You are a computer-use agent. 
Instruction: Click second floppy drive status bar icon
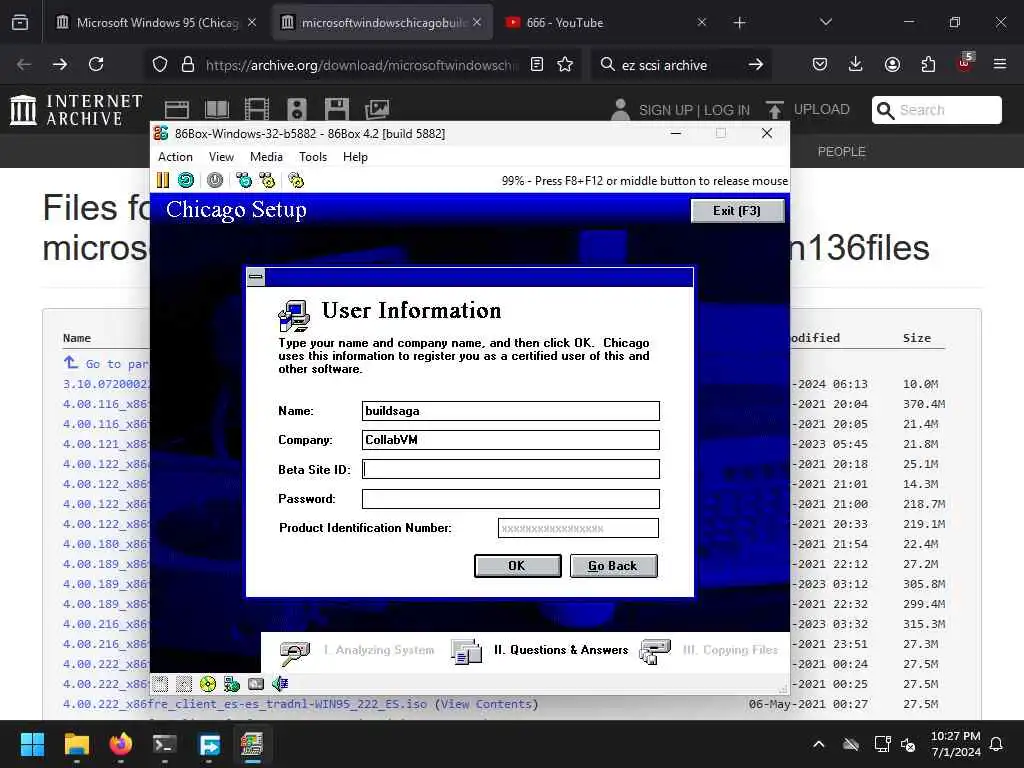click(x=184, y=684)
